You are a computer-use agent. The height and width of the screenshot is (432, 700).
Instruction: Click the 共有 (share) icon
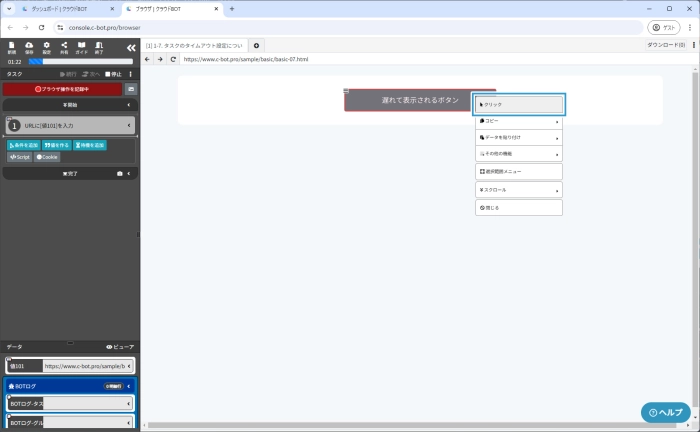(64, 47)
